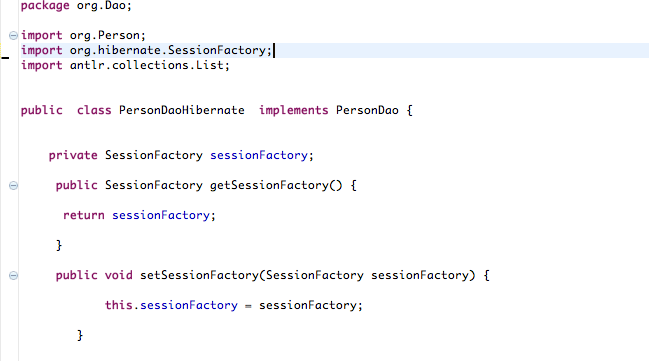This screenshot has height=361, width=649.
Task: Click the this keyword in the setter
Action: pyautogui.click(x=118, y=305)
